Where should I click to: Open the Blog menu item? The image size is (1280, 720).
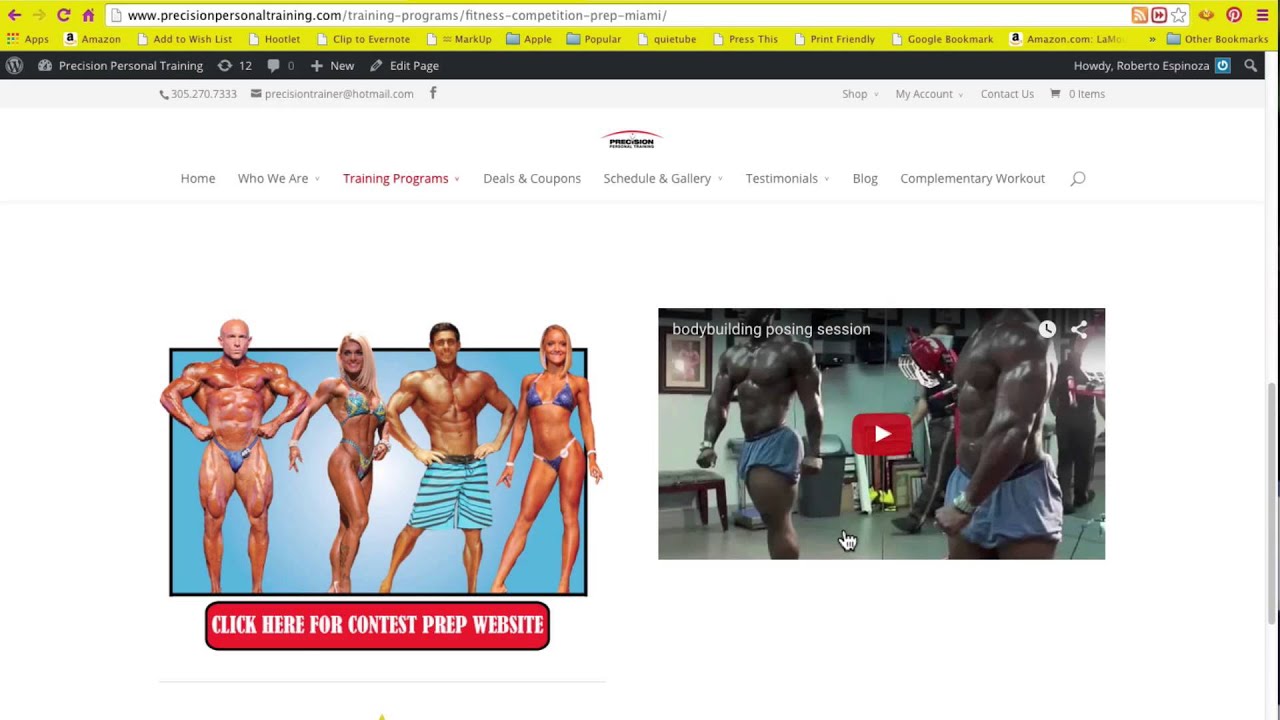coord(865,178)
